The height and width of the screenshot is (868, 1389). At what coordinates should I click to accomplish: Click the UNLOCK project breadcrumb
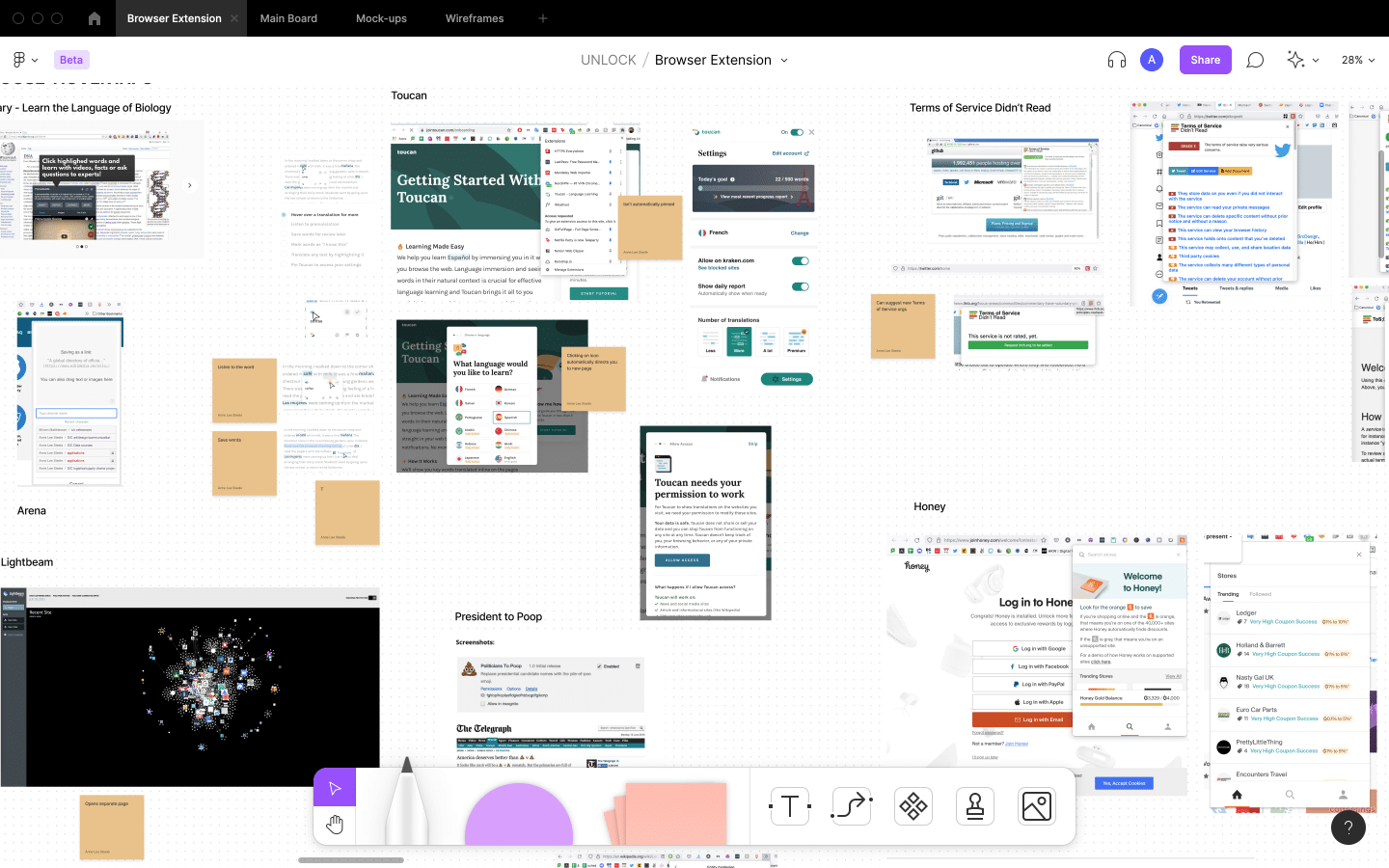609,60
